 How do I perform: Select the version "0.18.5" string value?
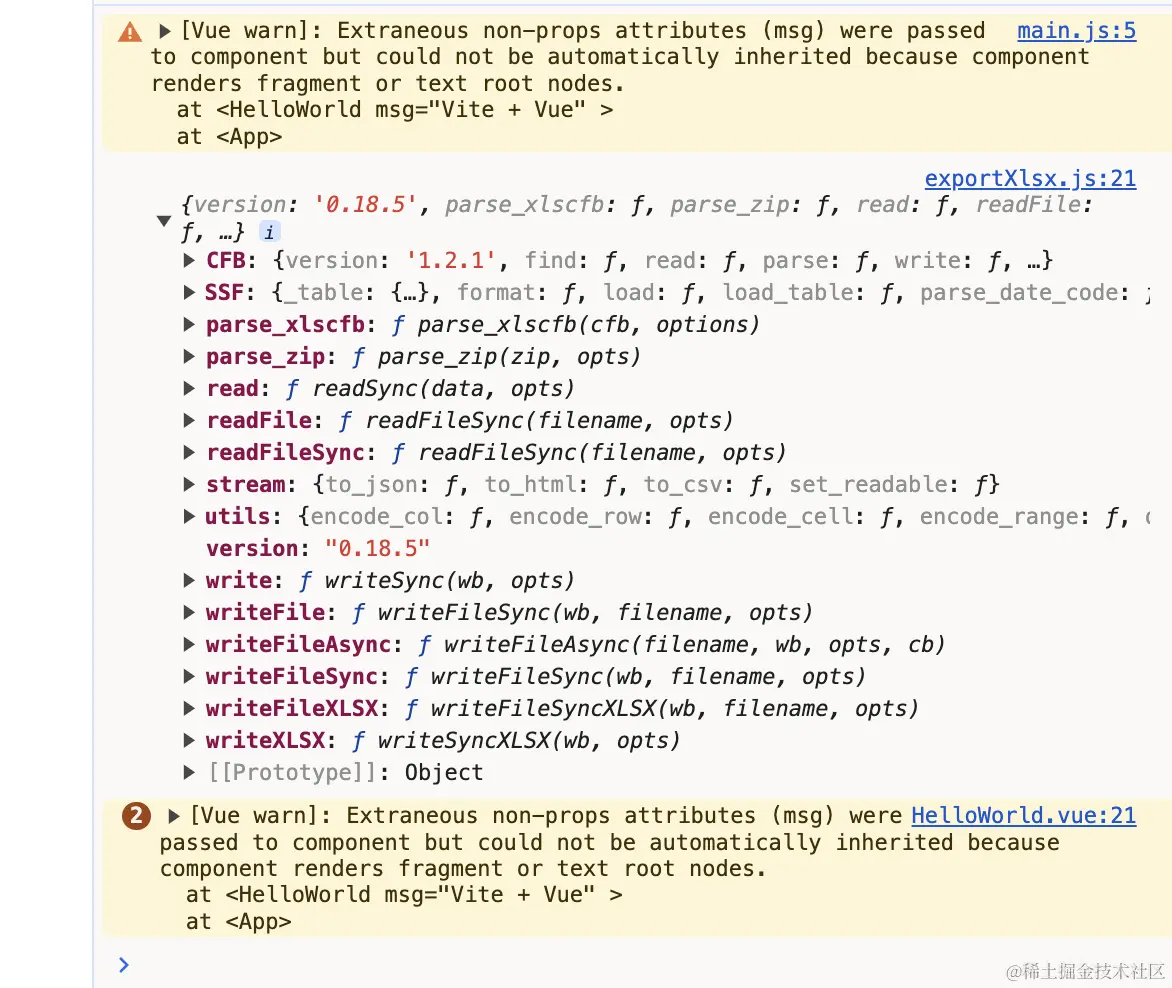pyautogui.click(x=377, y=549)
